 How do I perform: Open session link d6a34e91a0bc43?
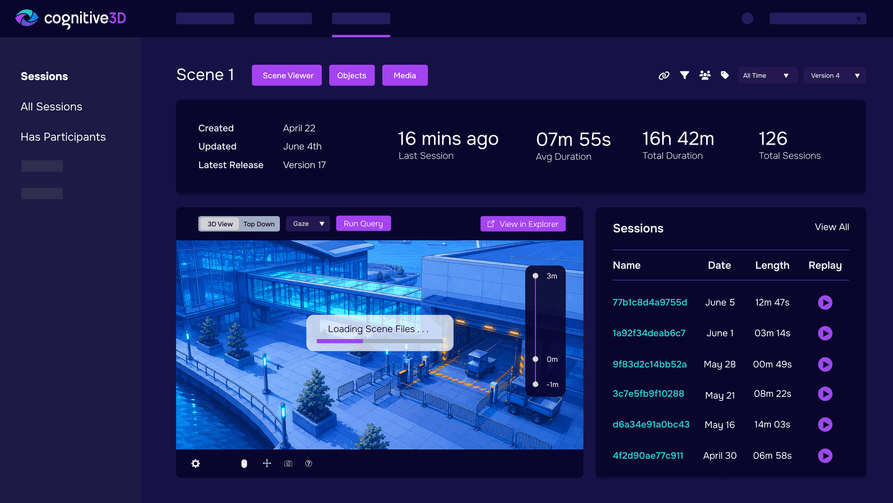click(x=651, y=424)
